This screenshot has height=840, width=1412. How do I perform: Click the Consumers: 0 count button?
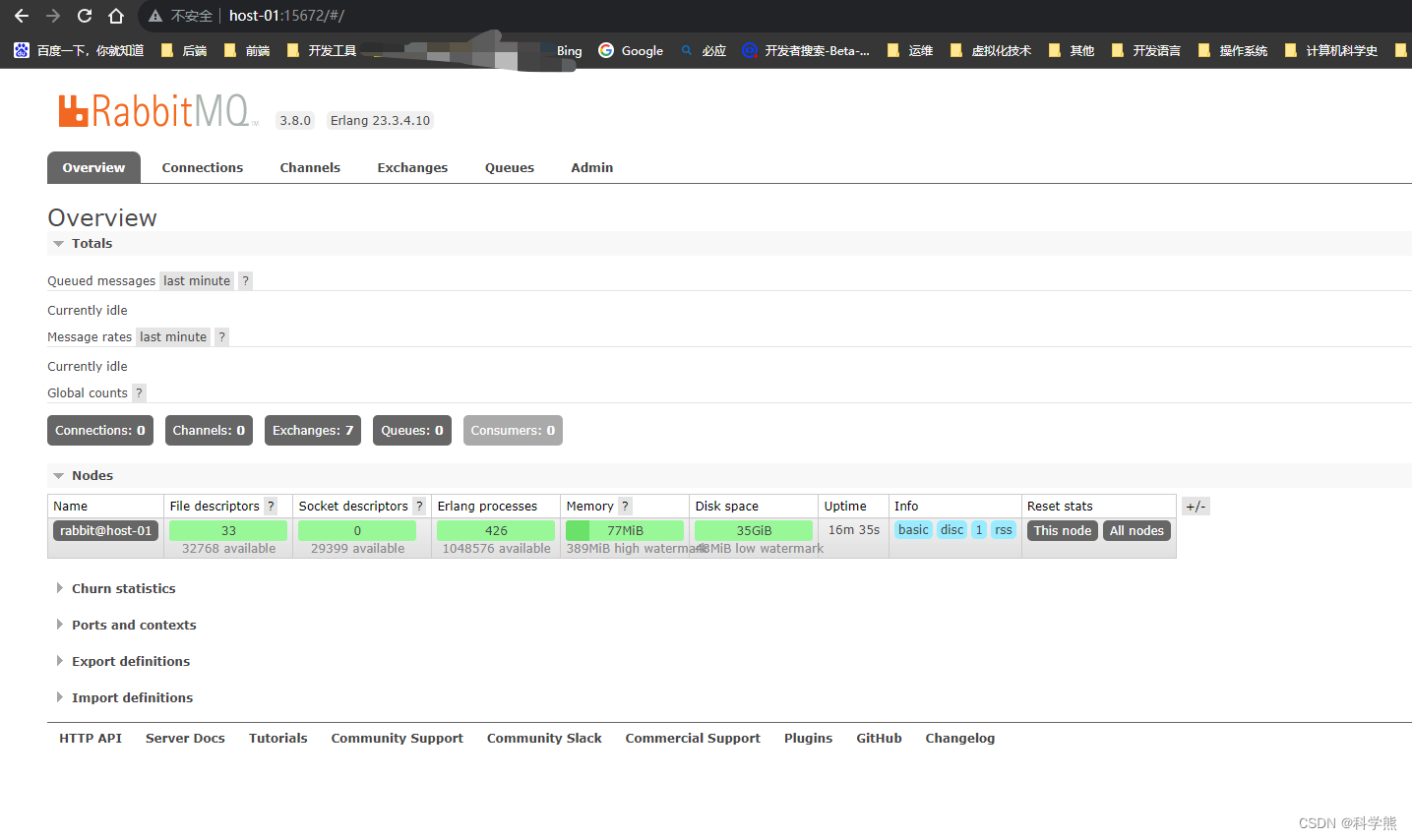[513, 431]
